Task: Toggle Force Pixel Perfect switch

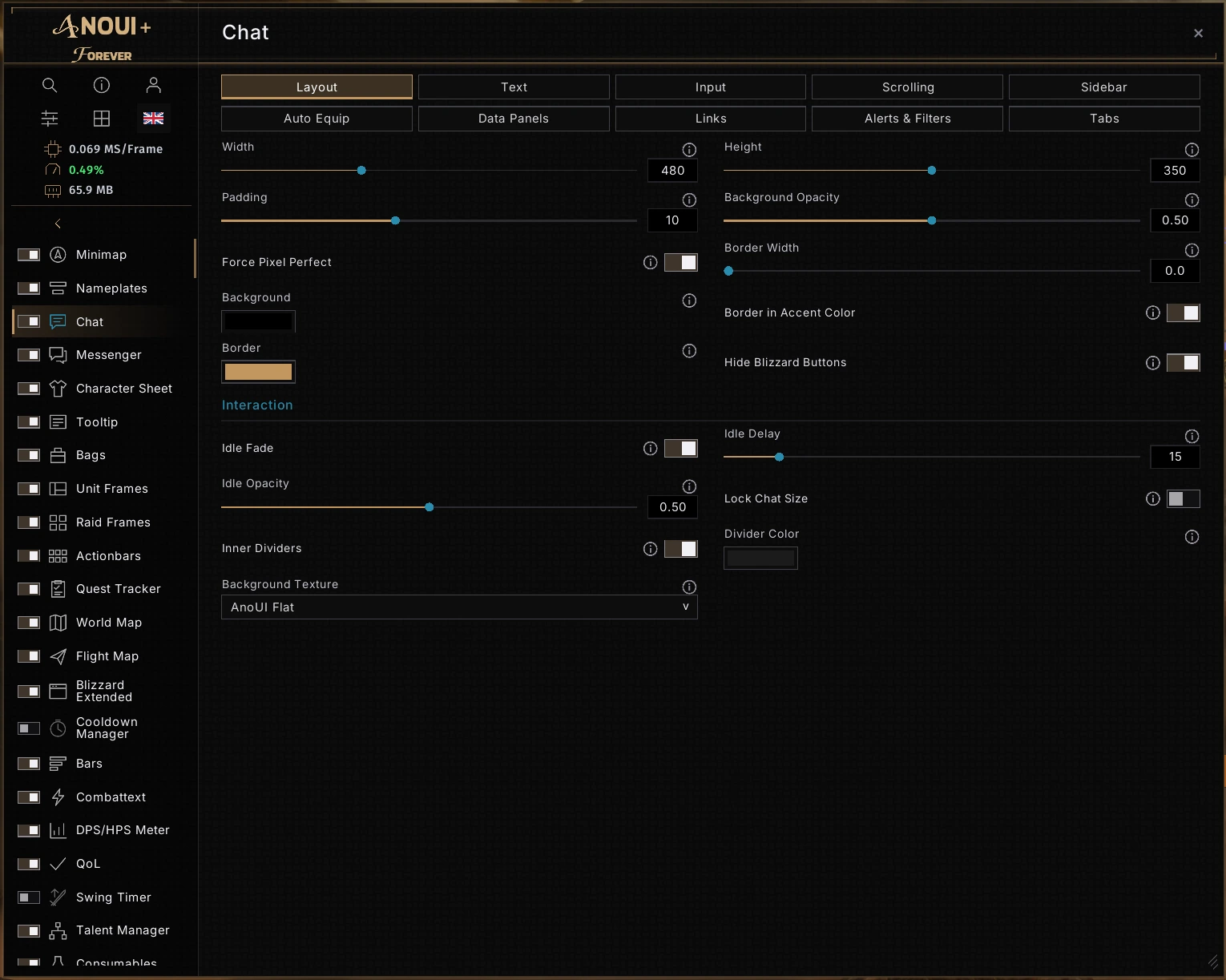Action: [x=681, y=262]
